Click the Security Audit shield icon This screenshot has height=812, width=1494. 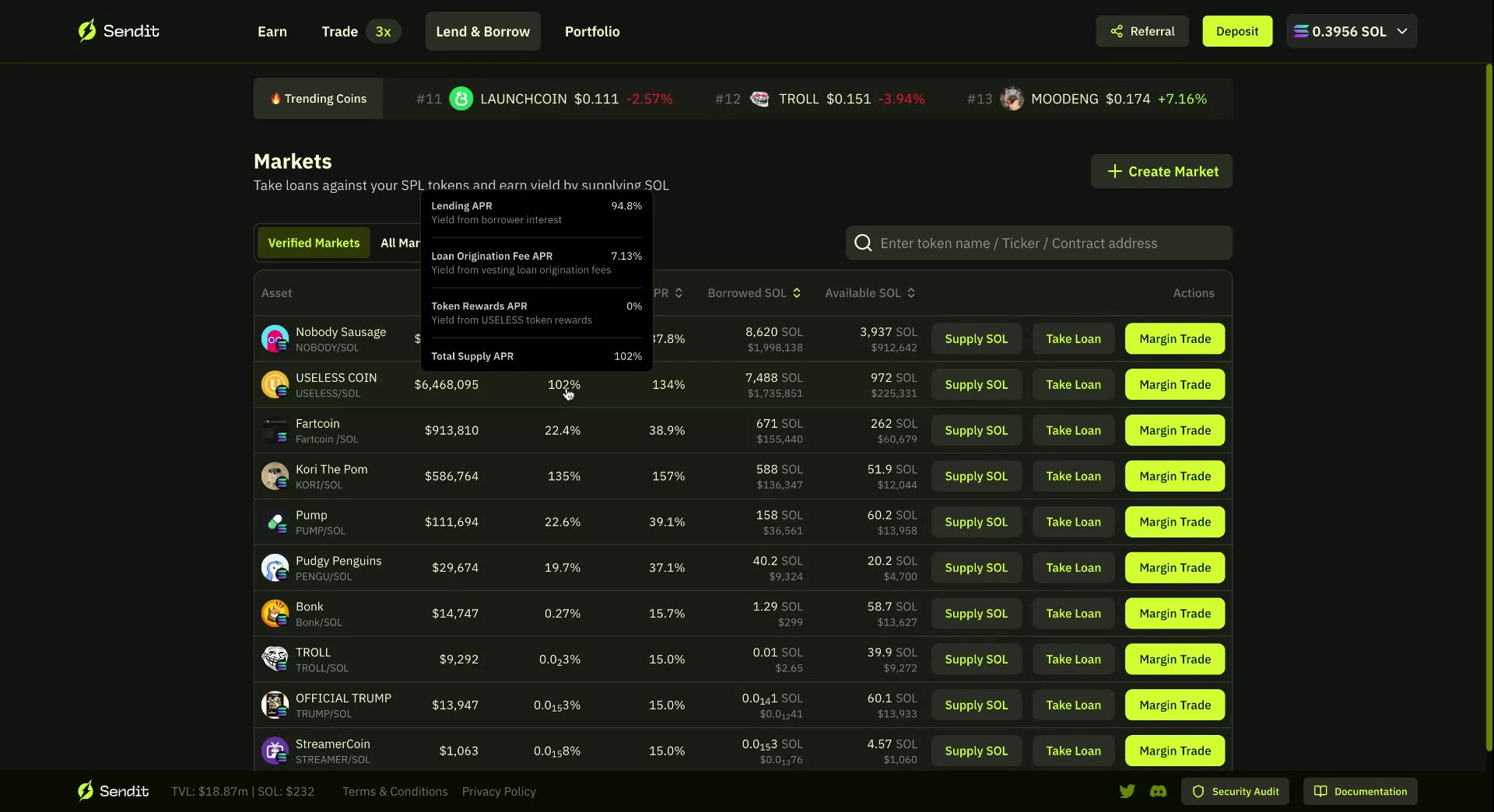1199,791
